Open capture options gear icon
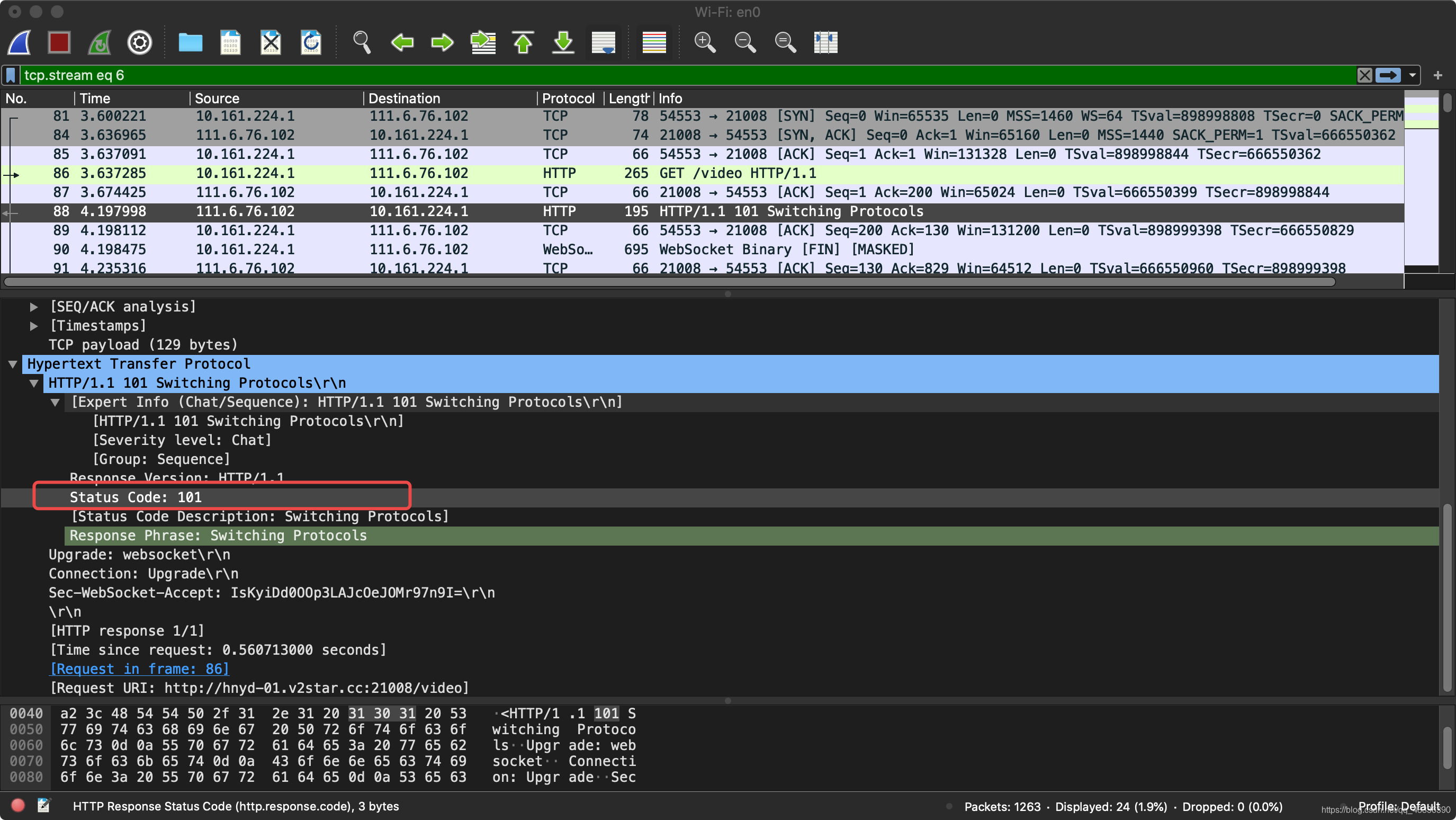Image resolution: width=1456 pixels, height=820 pixels. coord(140,42)
